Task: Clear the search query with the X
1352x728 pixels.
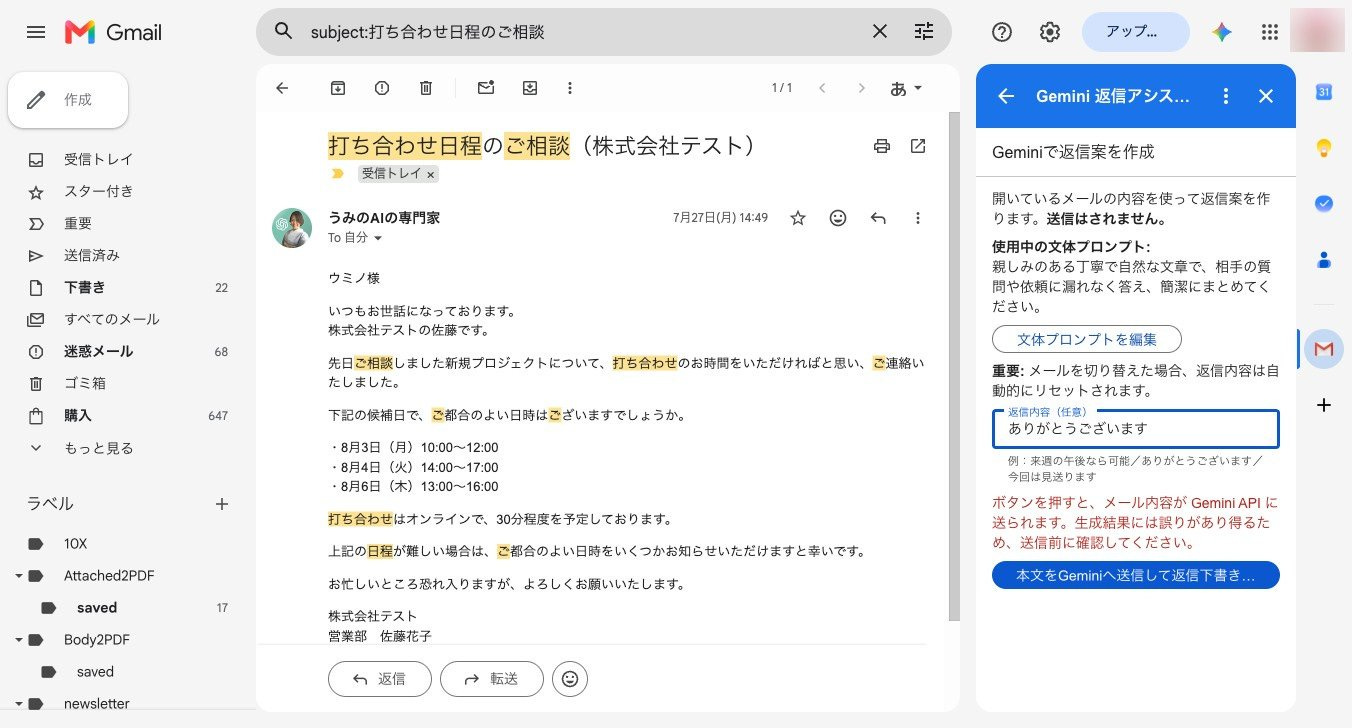Action: [x=880, y=32]
